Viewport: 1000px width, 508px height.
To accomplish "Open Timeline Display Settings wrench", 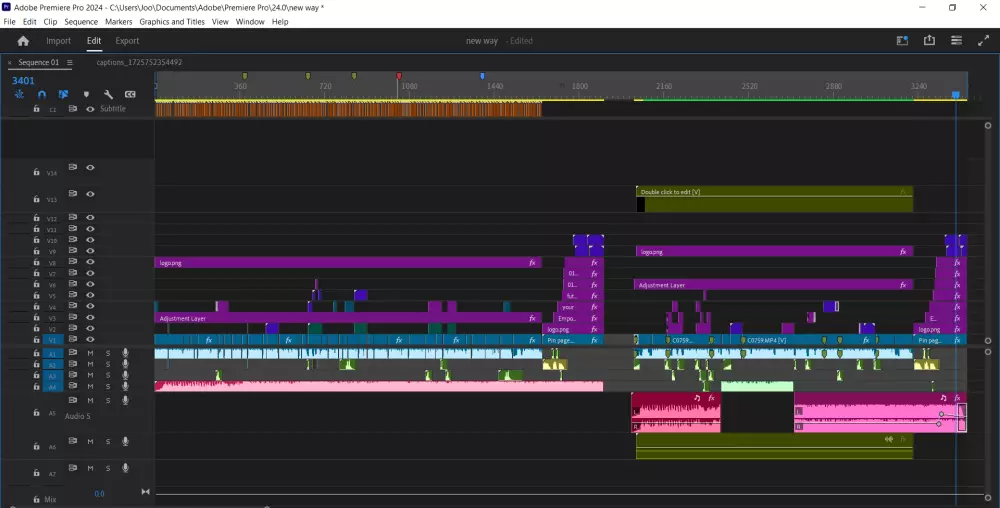I will [x=108, y=94].
